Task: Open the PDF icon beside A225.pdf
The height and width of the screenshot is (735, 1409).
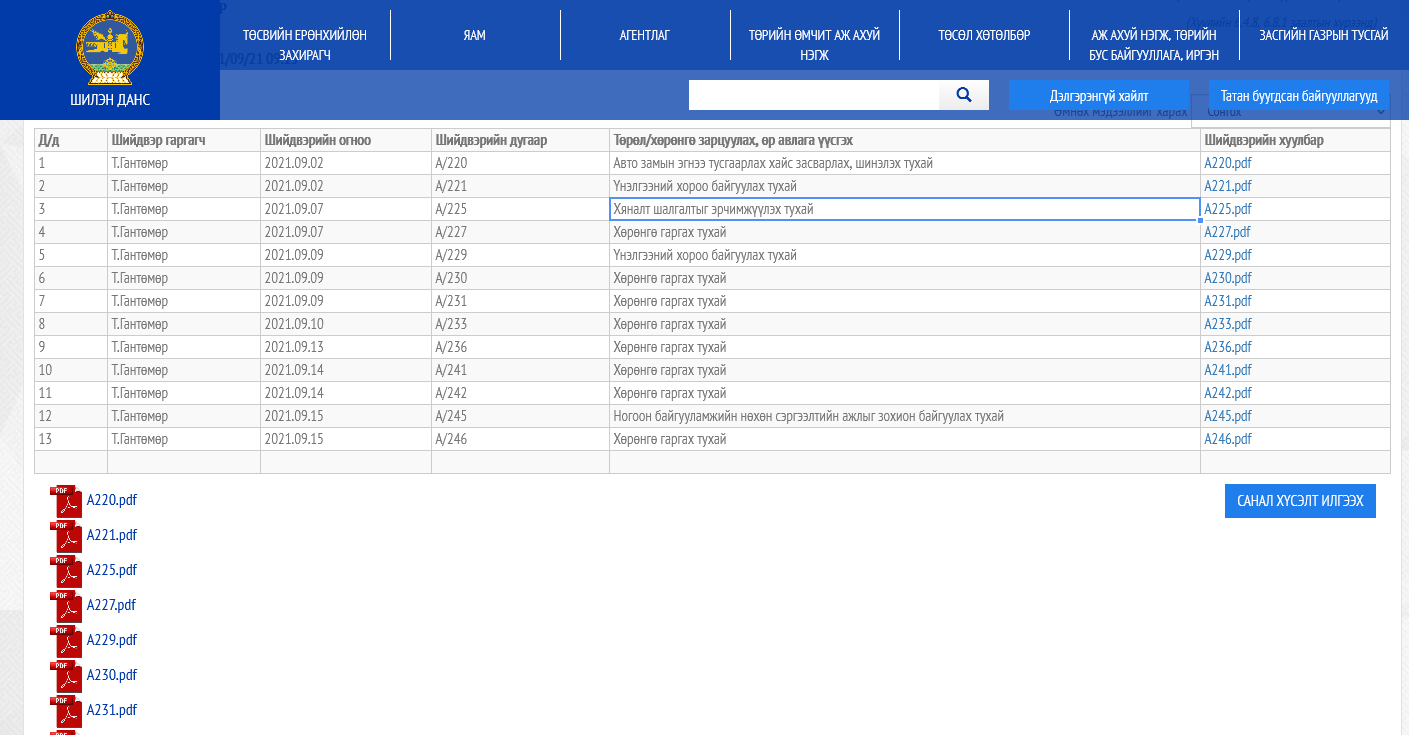Action: (67, 571)
